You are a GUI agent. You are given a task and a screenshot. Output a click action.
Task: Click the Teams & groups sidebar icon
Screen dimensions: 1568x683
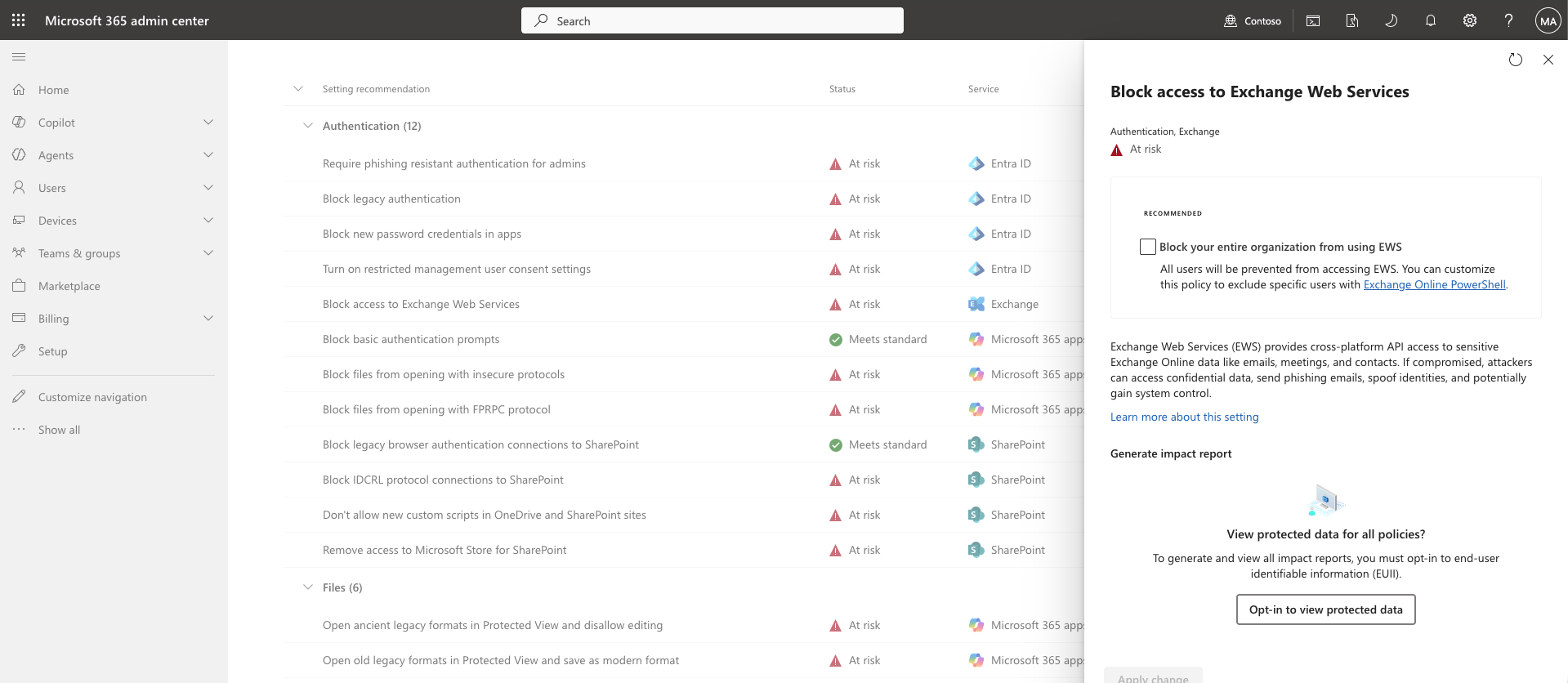click(19, 253)
